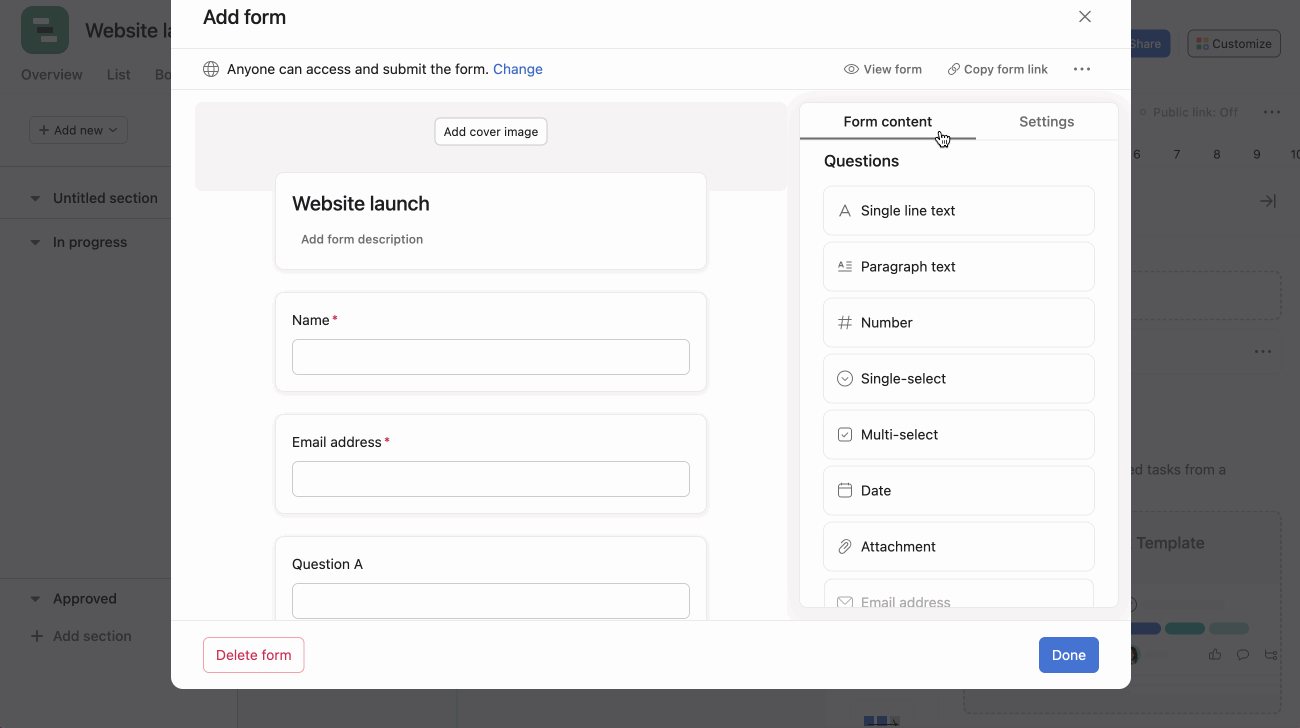The height and width of the screenshot is (728, 1300).
Task: Collapse the Untitled section
Action: click(x=35, y=198)
